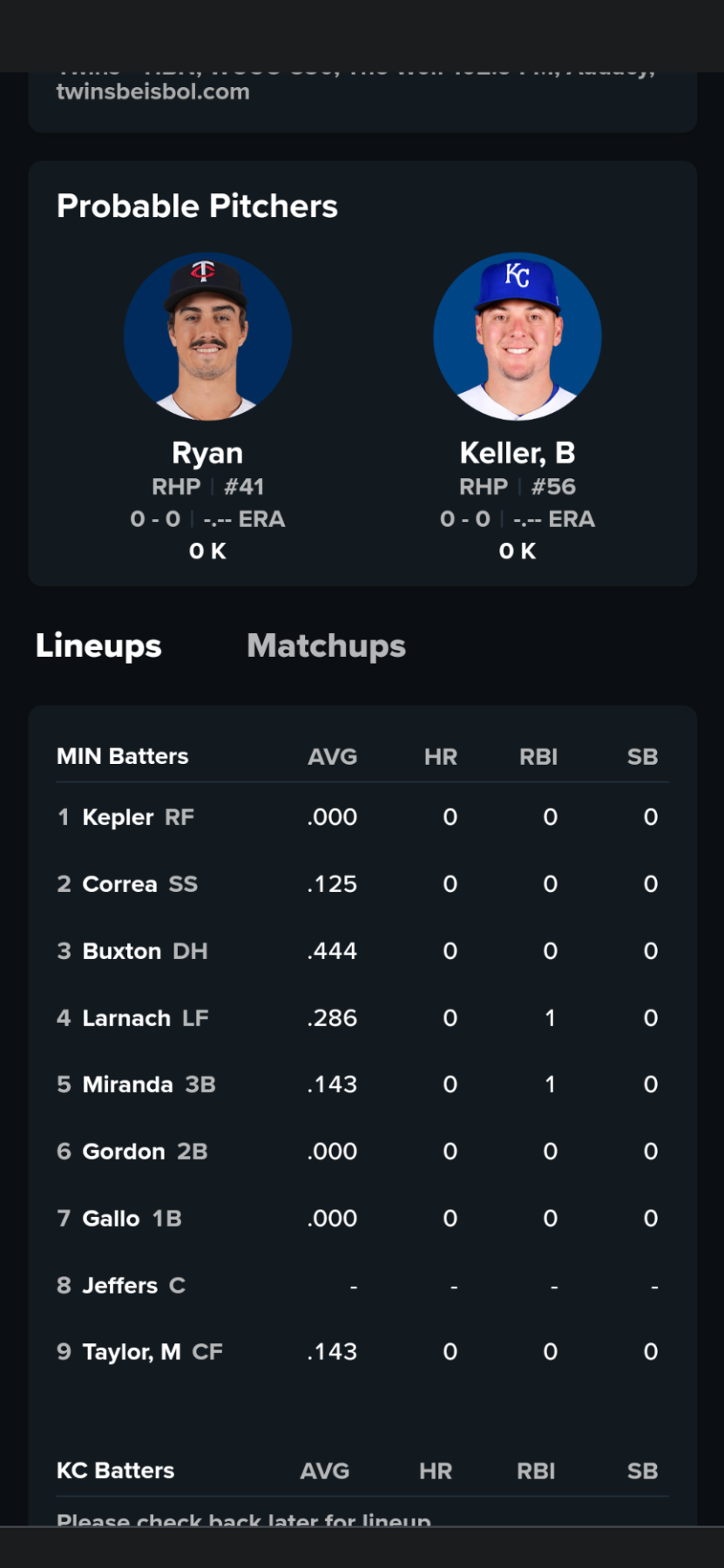Tap the KC Batters heading
Screen dimensions: 724x1568
(115, 1470)
